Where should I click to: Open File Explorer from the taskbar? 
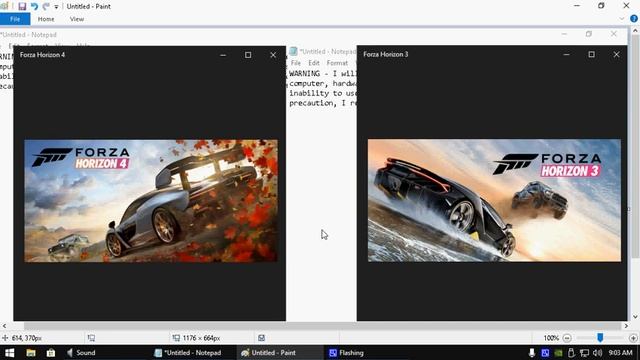click(31, 353)
